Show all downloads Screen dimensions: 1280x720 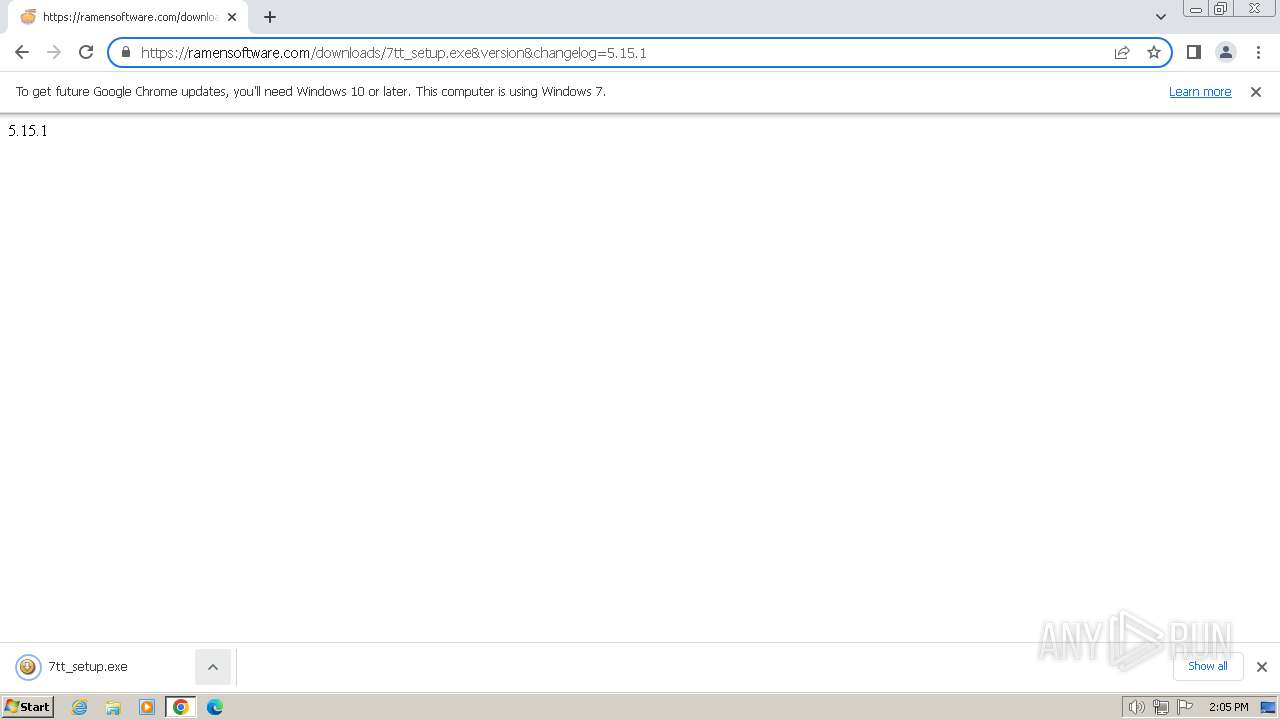pyautogui.click(x=1208, y=666)
